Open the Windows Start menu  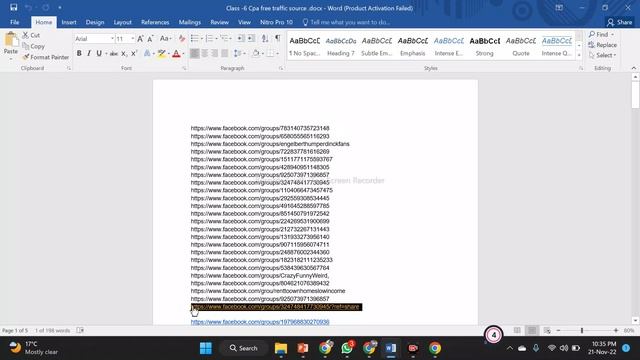[x=206, y=348]
